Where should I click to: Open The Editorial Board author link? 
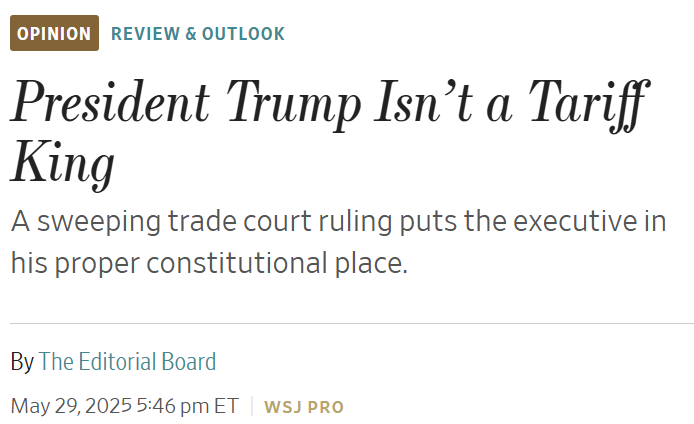pyautogui.click(x=127, y=362)
